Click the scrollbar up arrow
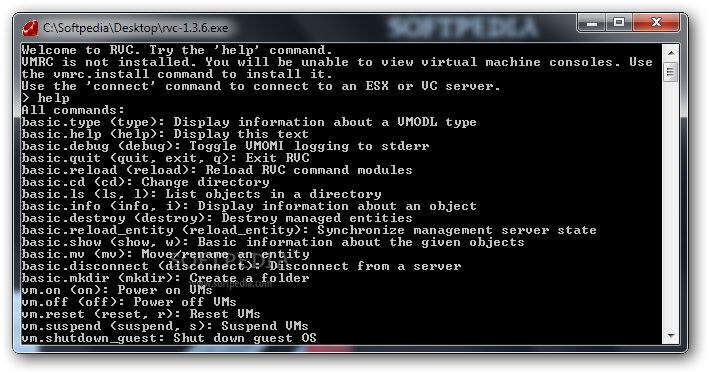709x374 pixels. 671,52
